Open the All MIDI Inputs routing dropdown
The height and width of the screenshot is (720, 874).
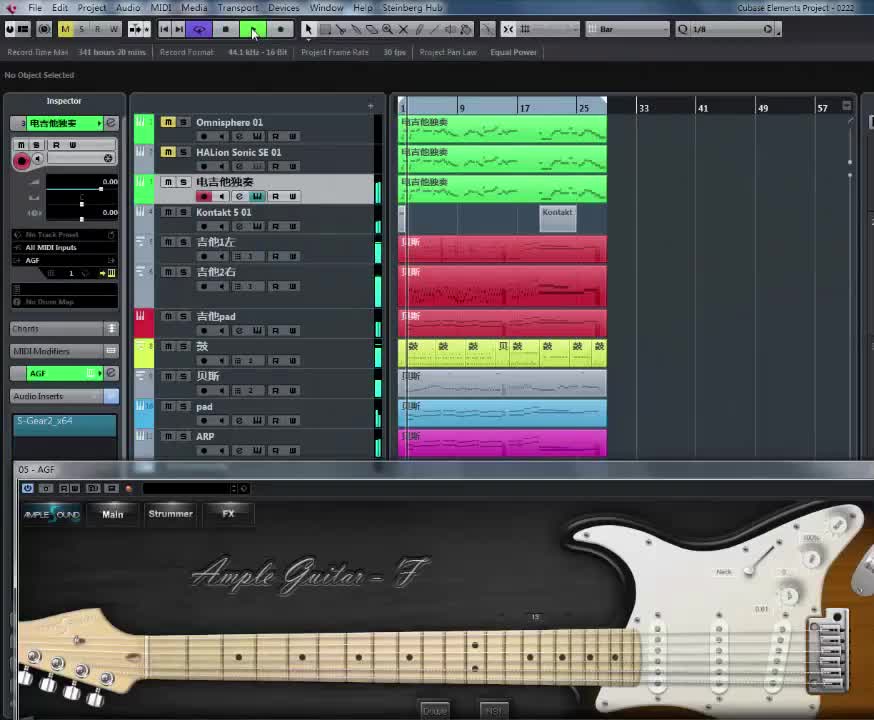65,247
